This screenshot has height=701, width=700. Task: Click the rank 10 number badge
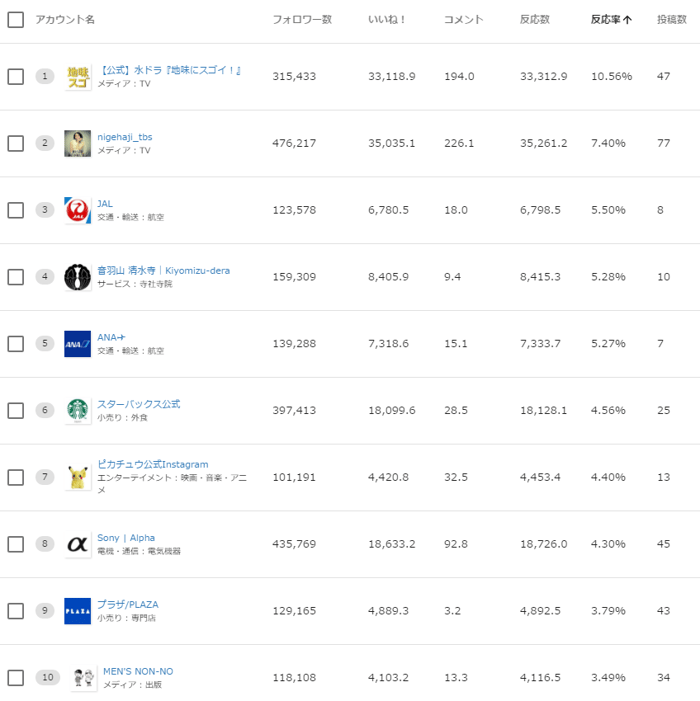click(48, 677)
